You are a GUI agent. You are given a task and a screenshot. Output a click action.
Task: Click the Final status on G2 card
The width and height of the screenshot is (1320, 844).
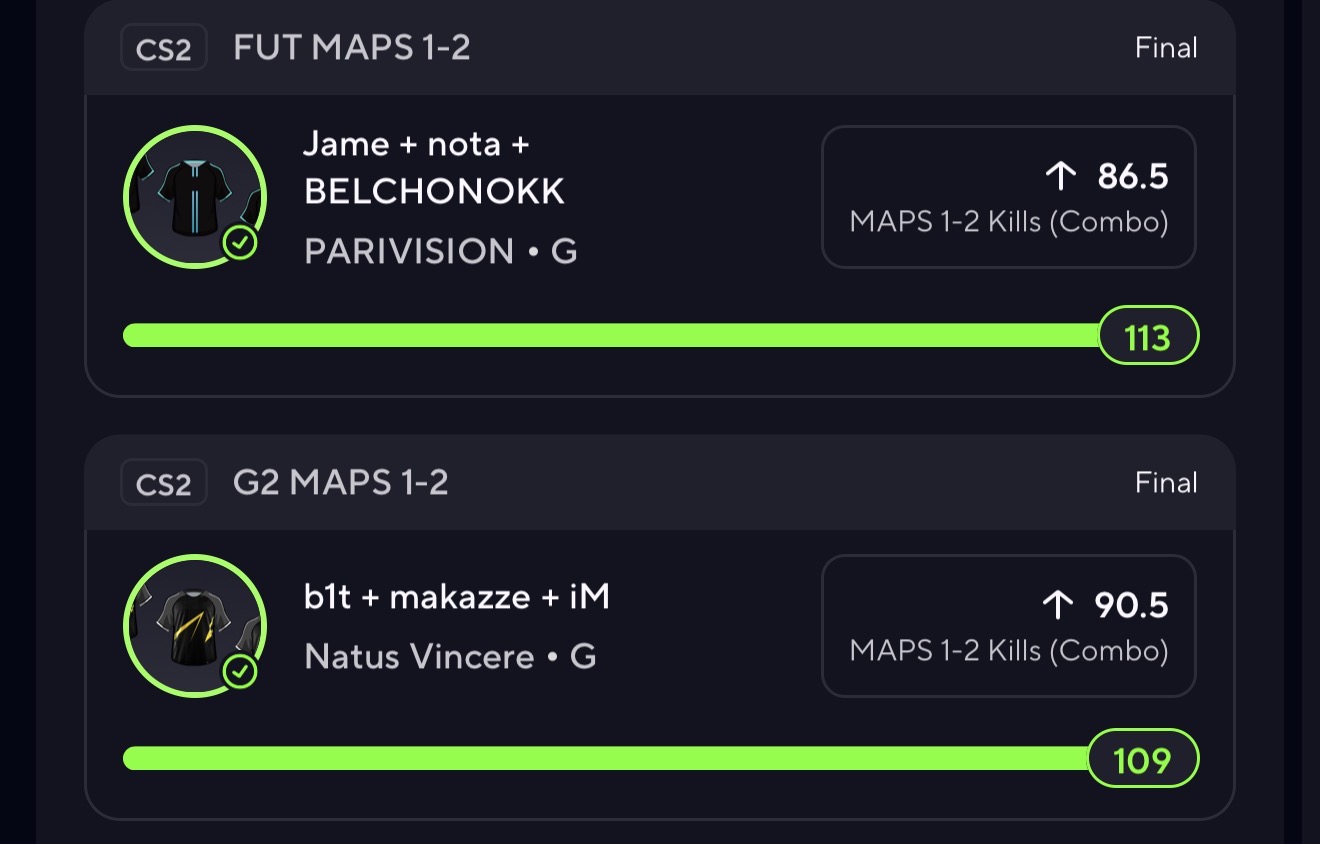pos(1166,483)
